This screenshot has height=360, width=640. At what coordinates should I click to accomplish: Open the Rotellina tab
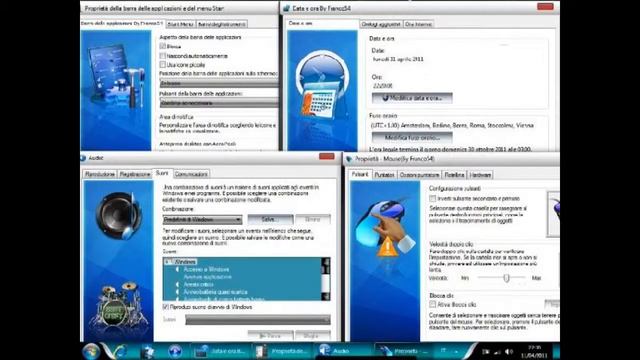click(454, 175)
